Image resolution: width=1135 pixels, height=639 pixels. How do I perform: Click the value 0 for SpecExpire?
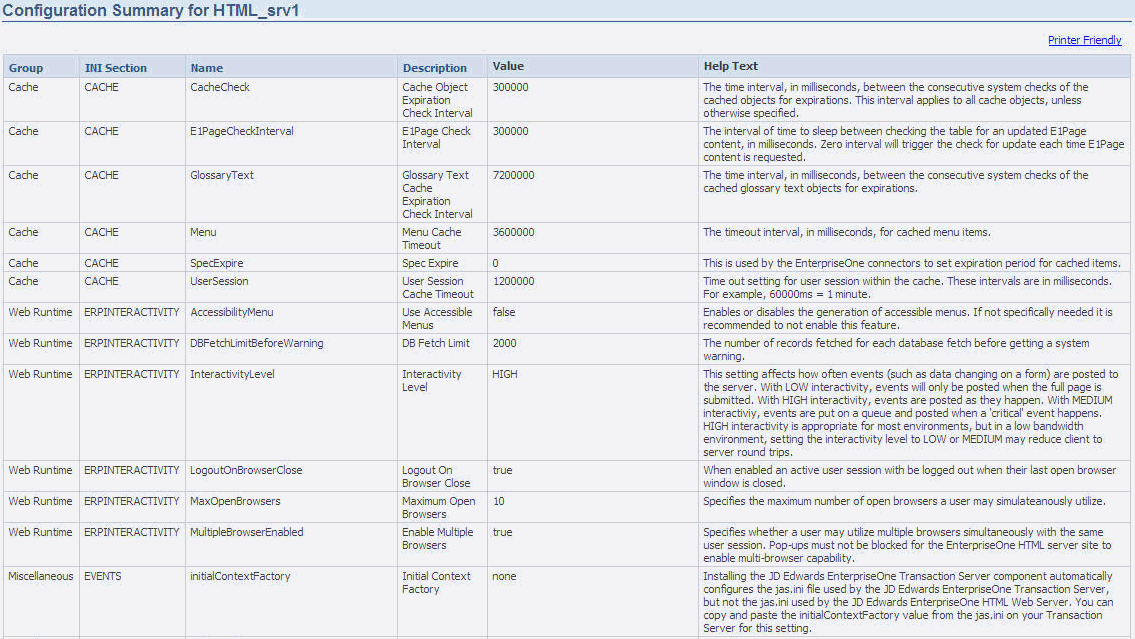495,263
